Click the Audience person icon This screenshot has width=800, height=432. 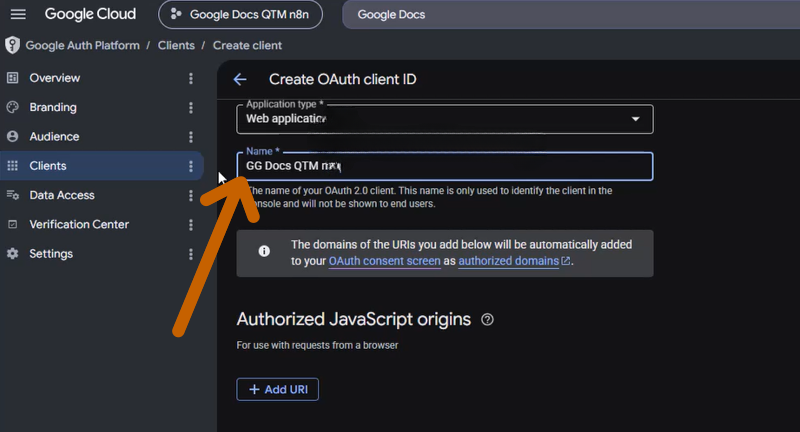(13, 136)
